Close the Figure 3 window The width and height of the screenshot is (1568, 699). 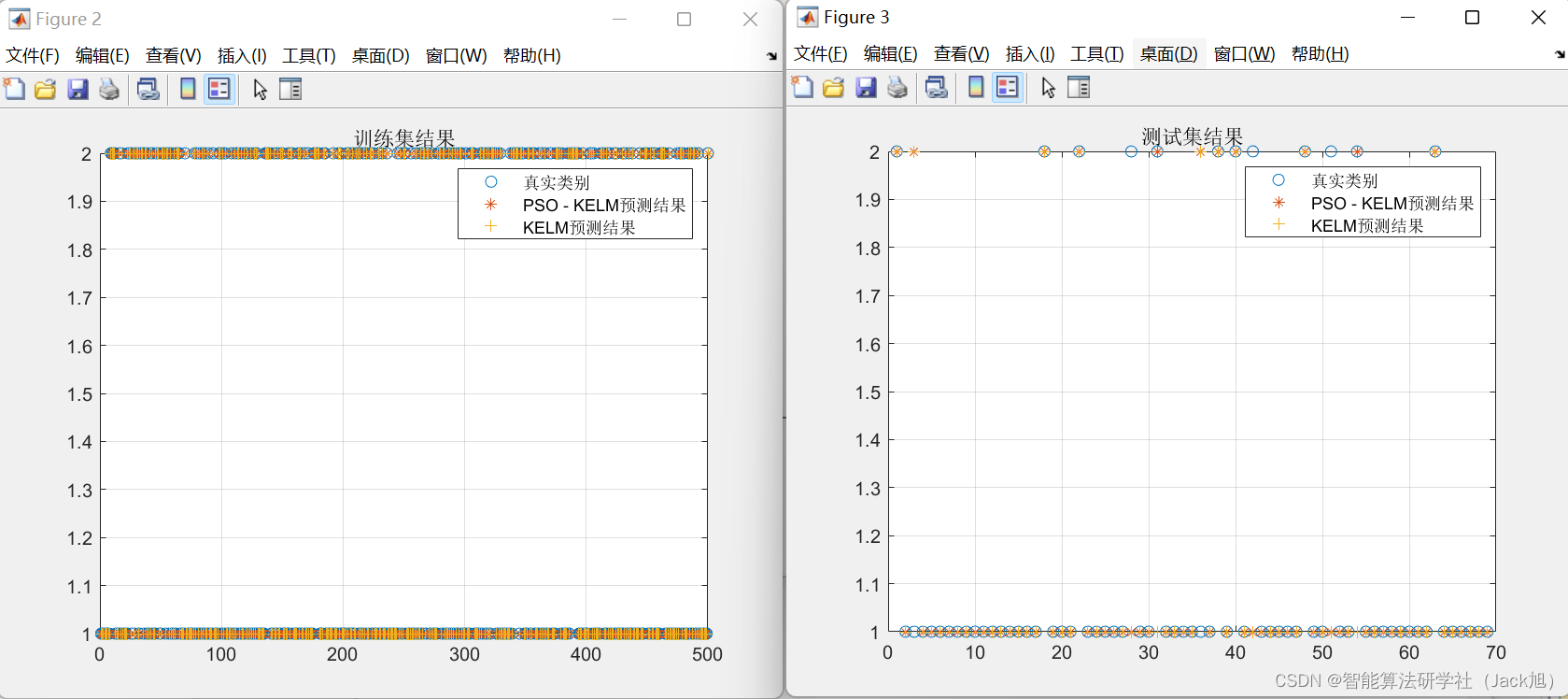pyautogui.click(x=1538, y=17)
